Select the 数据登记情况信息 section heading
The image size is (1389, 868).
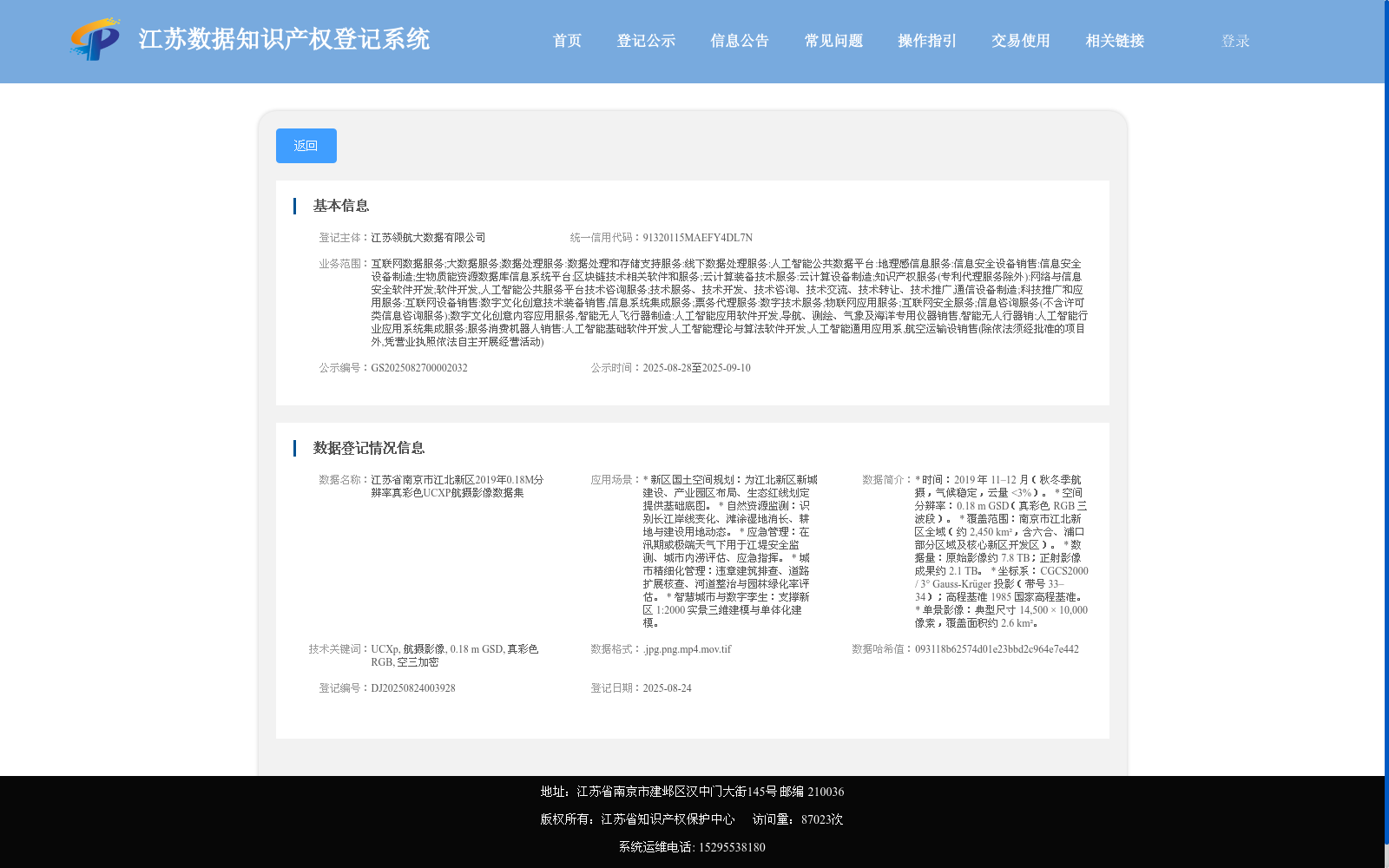pos(369,448)
